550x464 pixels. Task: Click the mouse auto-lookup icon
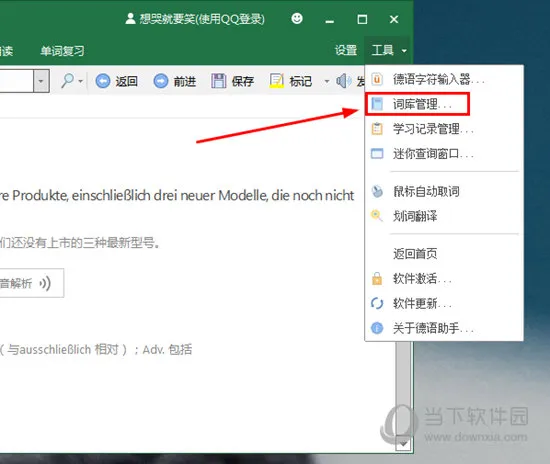pos(377,191)
